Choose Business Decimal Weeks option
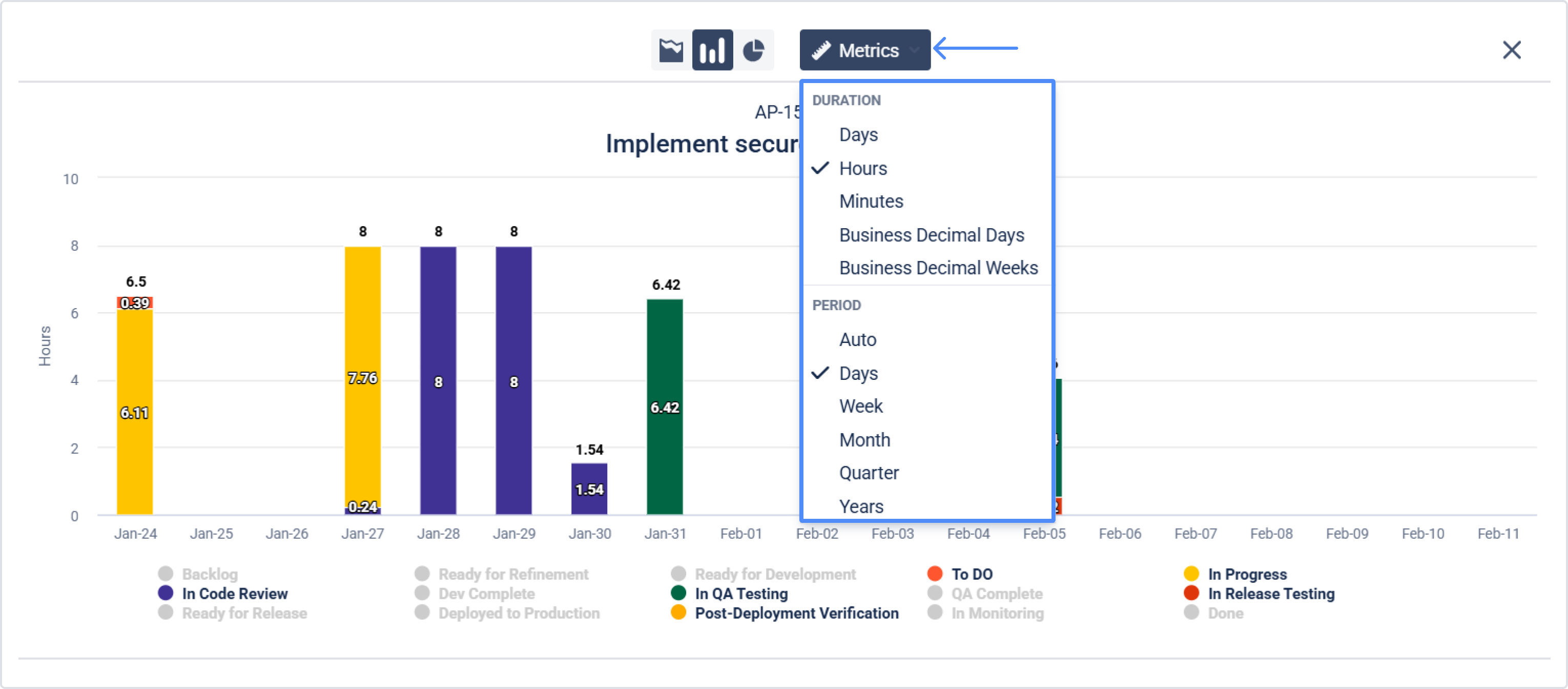1568x689 pixels. tap(938, 268)
